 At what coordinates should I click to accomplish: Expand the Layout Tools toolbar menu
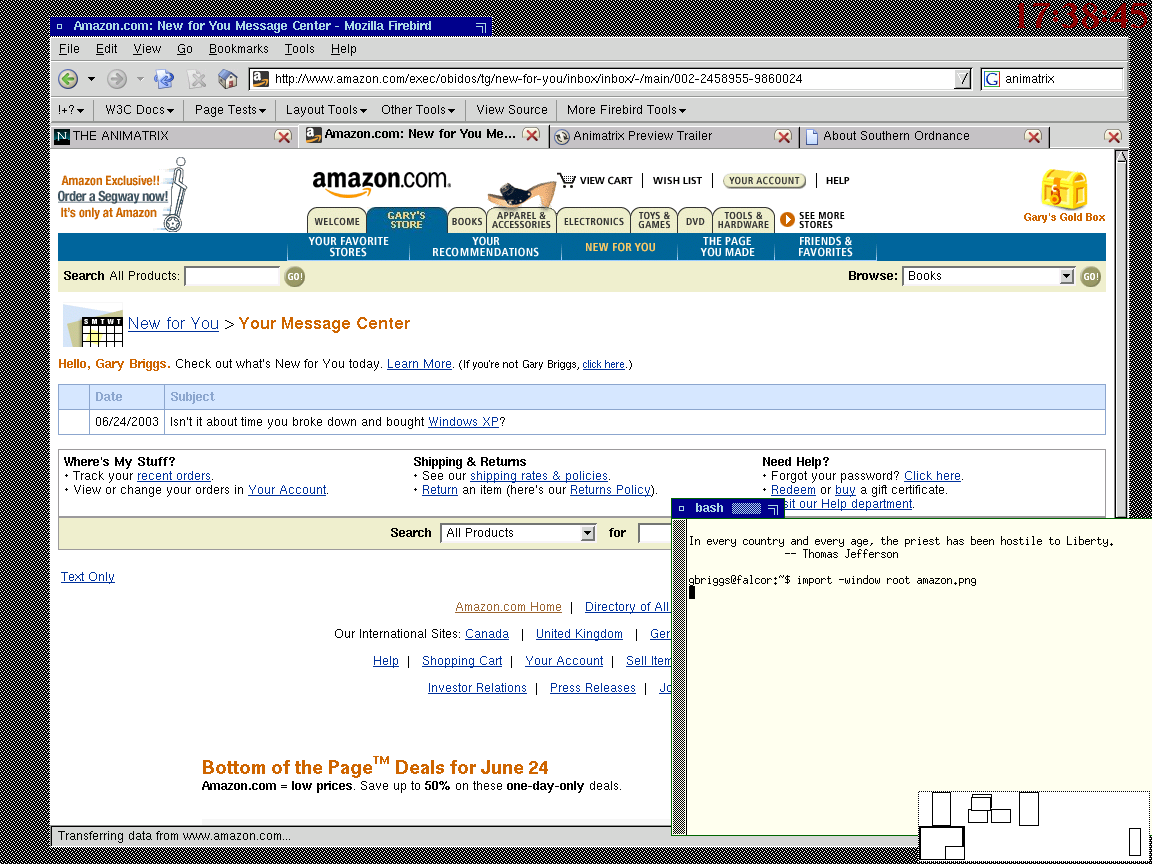pyautogui.click(x=325, y=110)
